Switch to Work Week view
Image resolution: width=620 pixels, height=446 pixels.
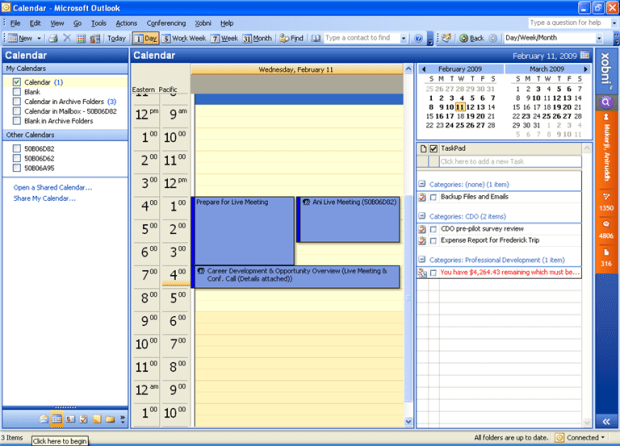point(184,38)
